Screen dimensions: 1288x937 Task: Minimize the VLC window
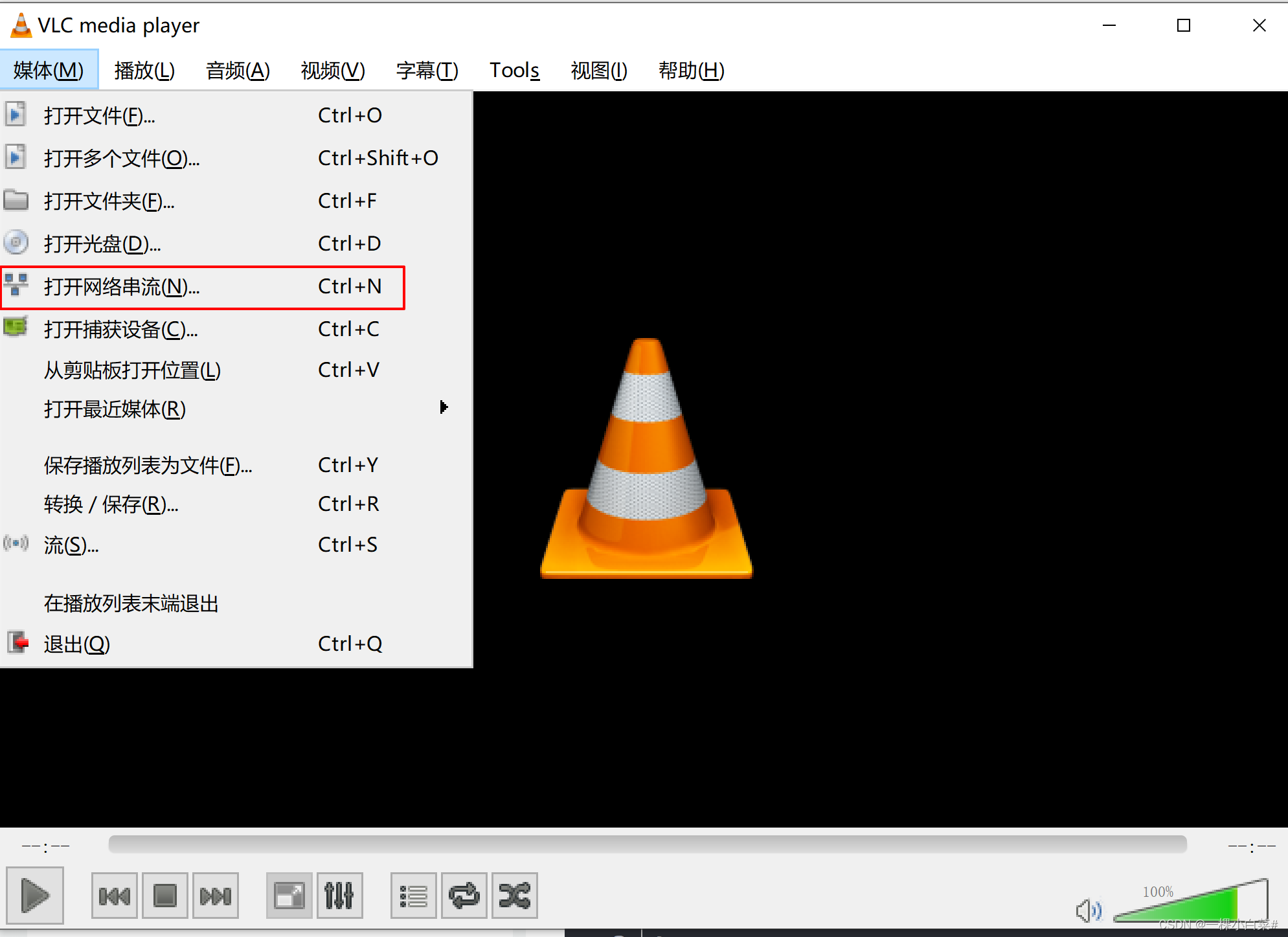1109,25
